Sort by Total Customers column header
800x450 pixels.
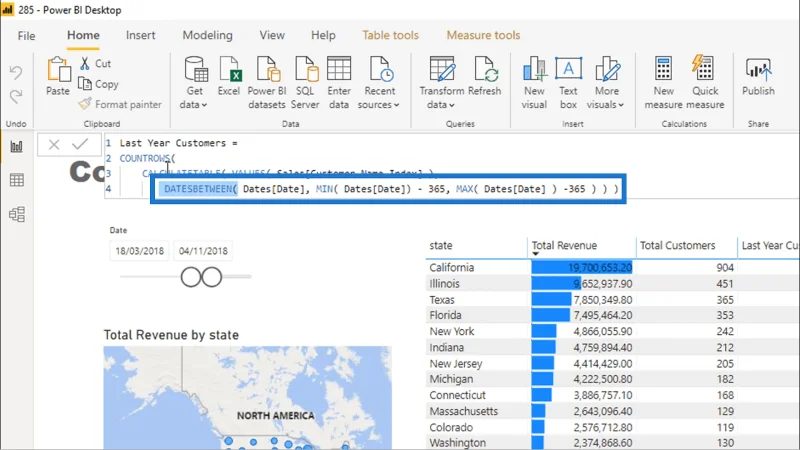click(678, 245)
